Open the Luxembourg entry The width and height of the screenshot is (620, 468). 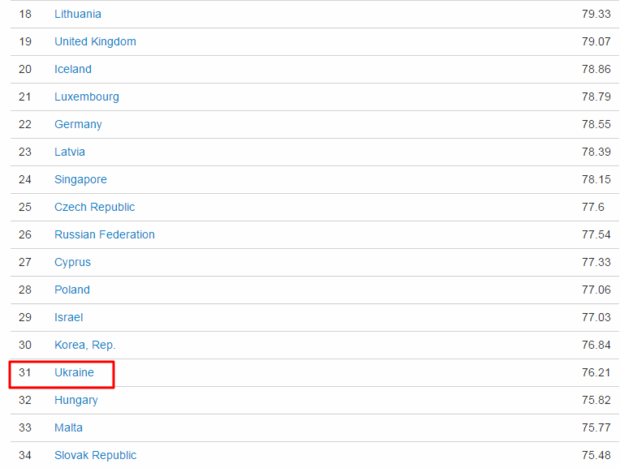[86, 97]
